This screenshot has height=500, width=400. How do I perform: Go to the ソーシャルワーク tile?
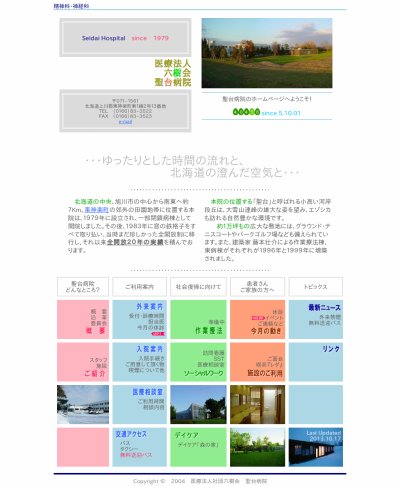coord(198,362)
